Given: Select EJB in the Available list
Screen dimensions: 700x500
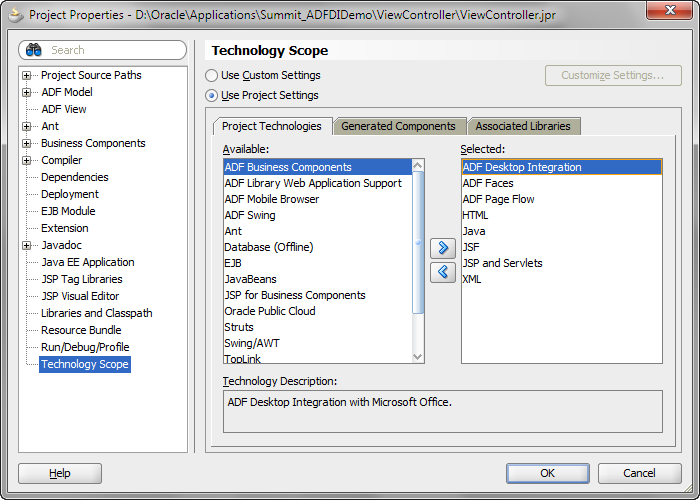Looking at the screenshot, I should click(317, 263).
